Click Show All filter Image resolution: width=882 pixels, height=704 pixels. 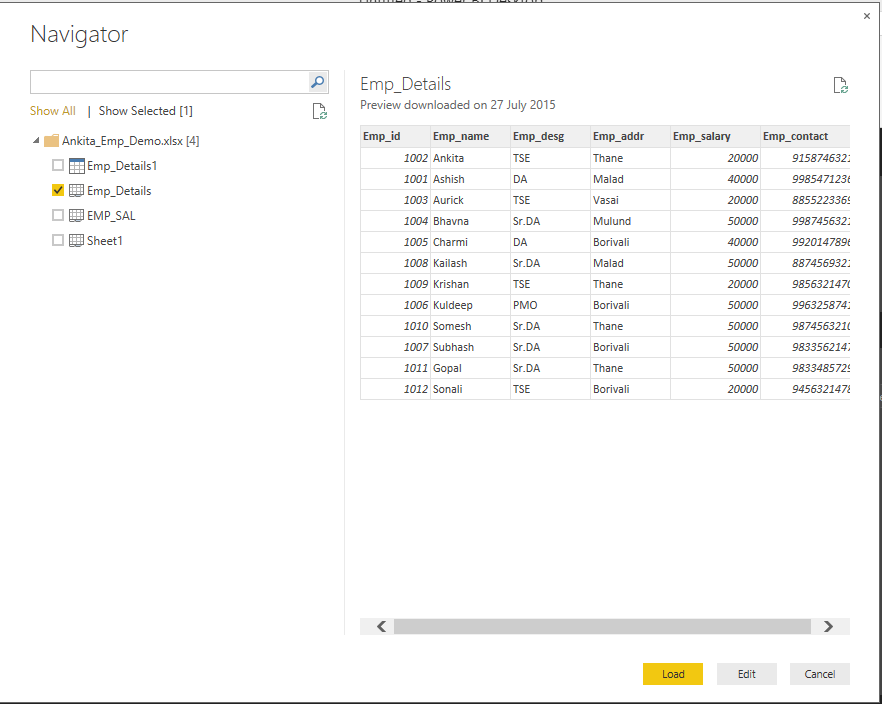(53, 111)
